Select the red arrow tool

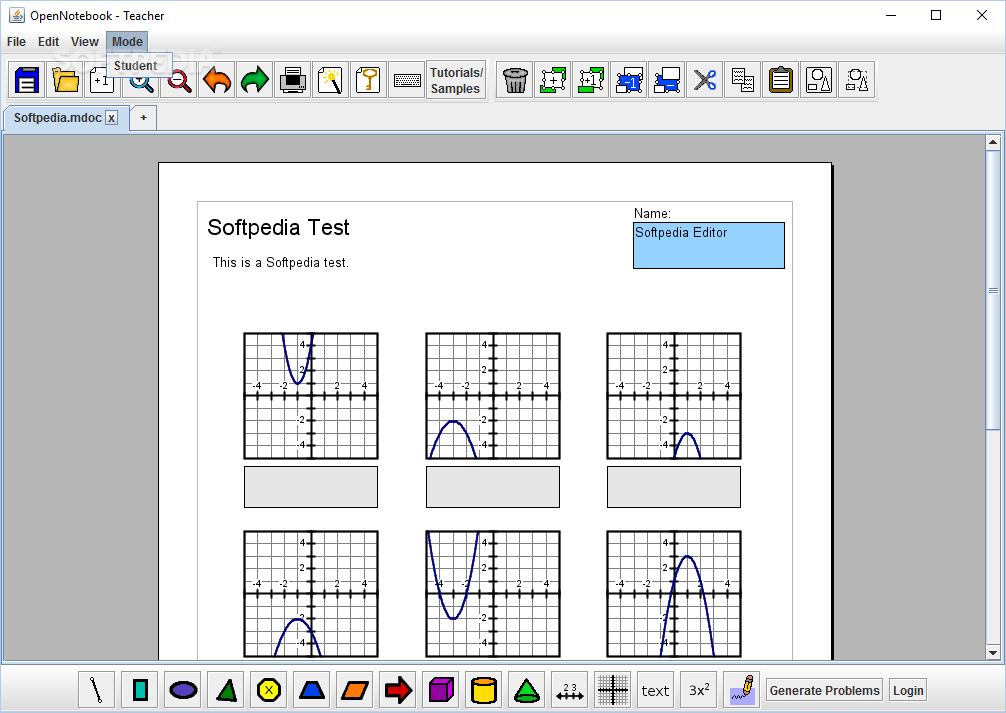coord(398,690)
